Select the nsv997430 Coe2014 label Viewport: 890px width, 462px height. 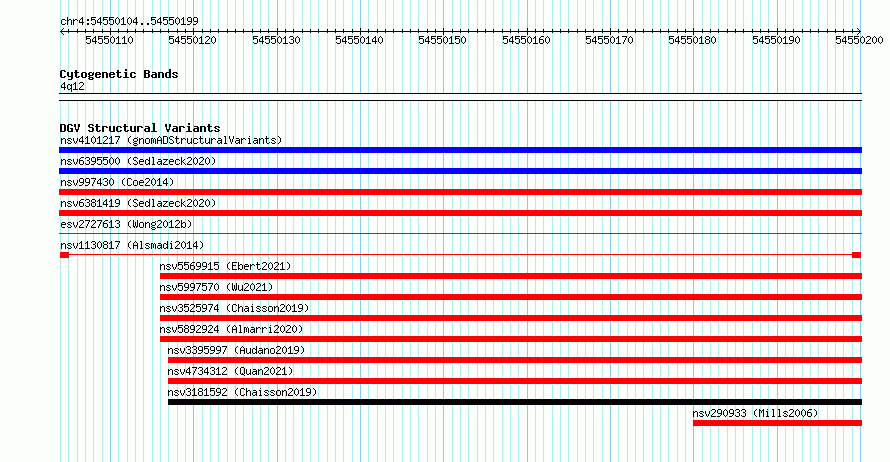click(117, 182)
